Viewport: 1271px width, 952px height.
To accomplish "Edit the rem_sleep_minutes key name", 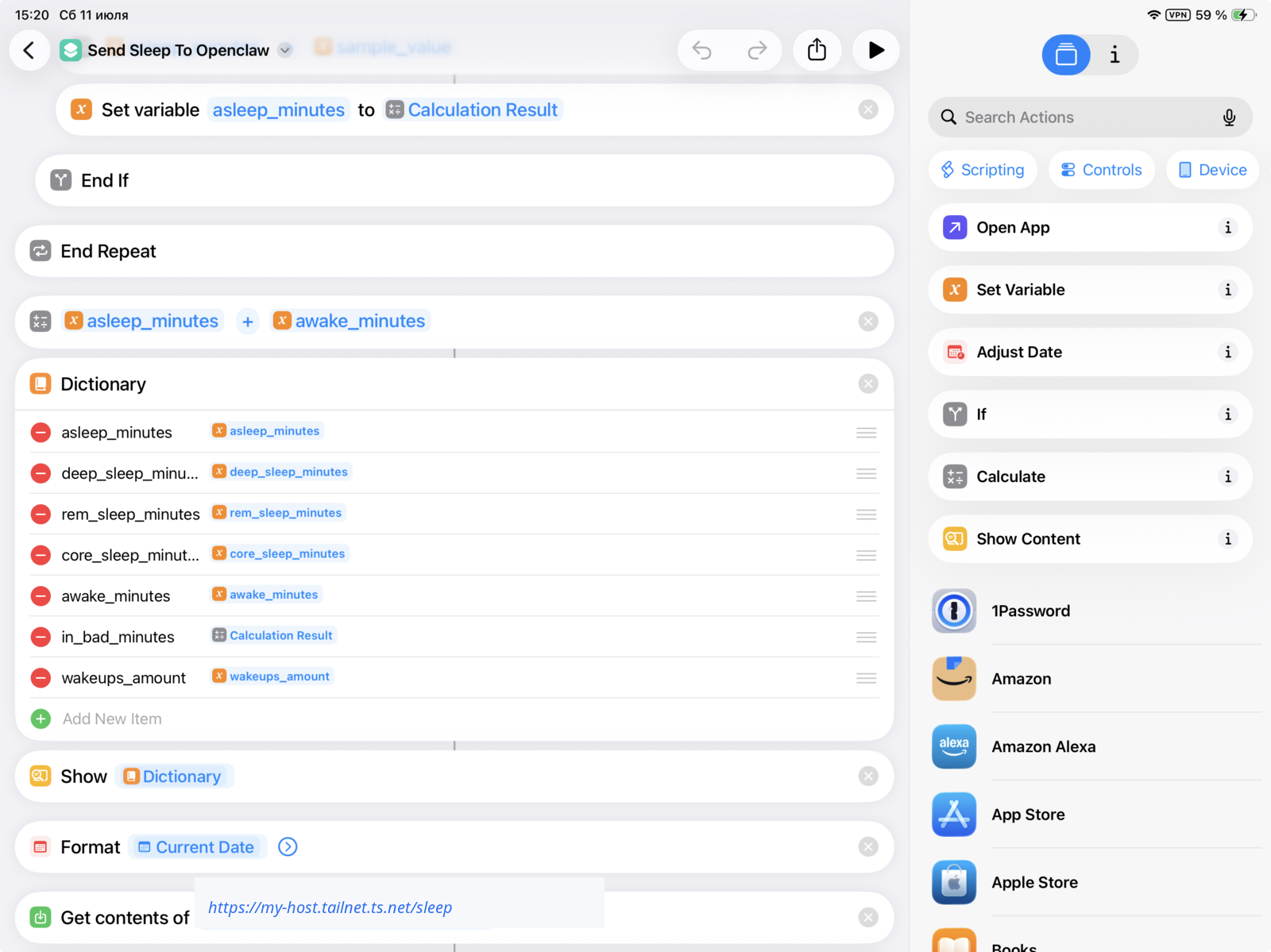I will (130, 515).
